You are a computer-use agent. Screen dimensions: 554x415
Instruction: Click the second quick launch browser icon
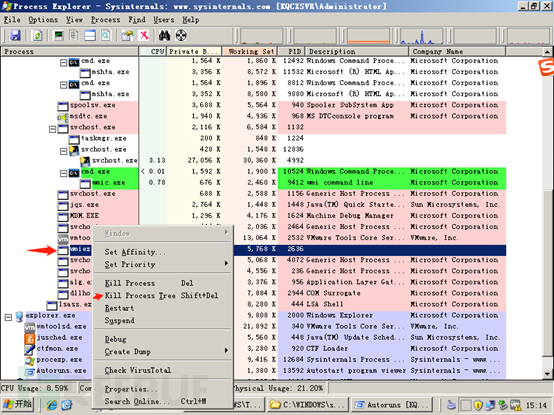[x=67, y=405]
